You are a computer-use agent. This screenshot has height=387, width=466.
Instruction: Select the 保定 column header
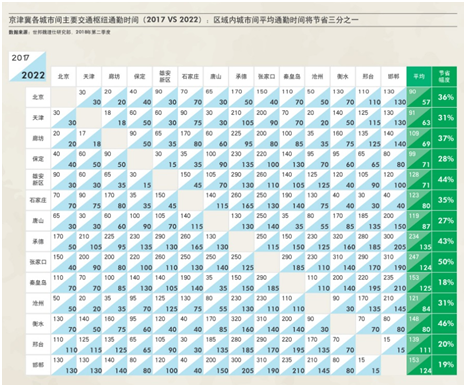point(139,76)
